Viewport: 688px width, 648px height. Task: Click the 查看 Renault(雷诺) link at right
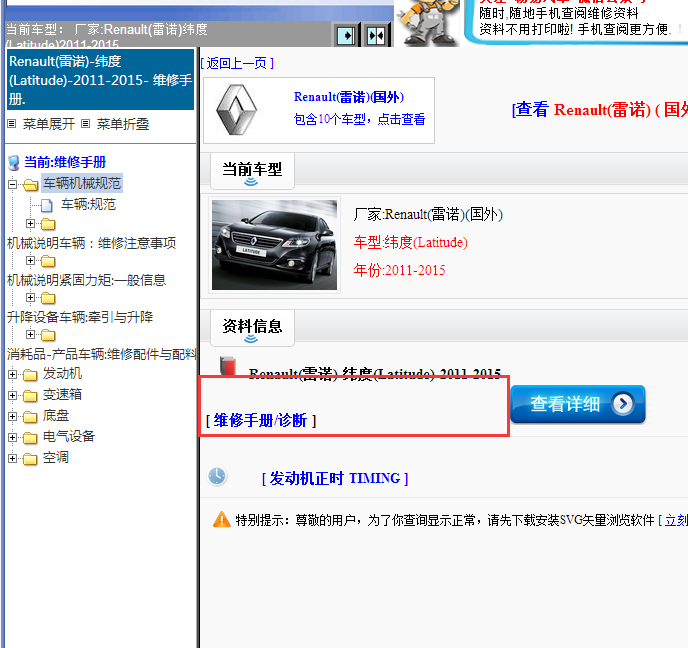pyautogui.click(x=599, y=110)
